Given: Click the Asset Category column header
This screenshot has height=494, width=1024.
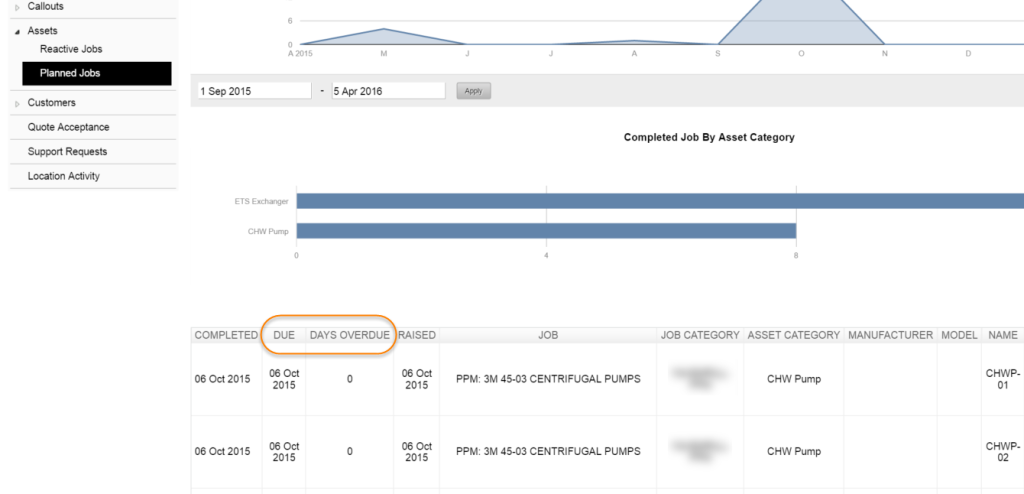Looking at the screenshot, I should [x=793, y=335].
